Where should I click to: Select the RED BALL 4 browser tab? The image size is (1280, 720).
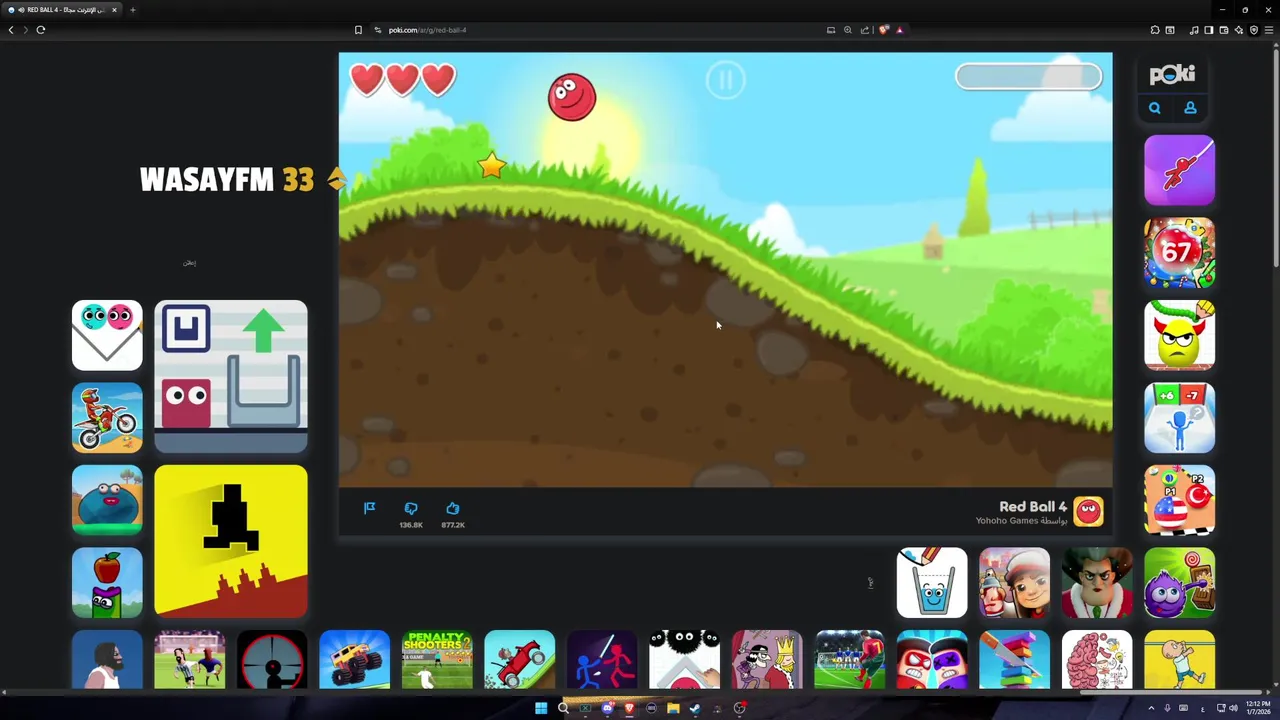62,10
